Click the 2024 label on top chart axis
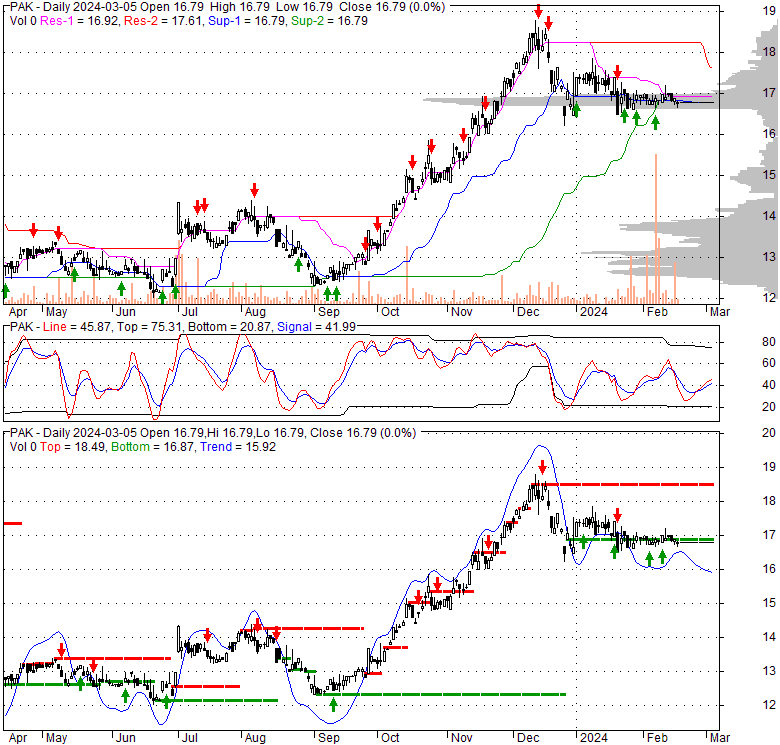Screen dimensions: 780x745 594,312
